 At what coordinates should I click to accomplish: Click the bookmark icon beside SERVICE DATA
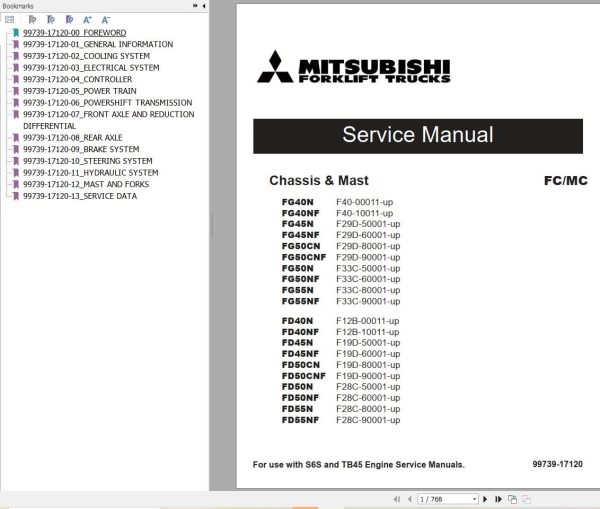pyautogui.click(x=16, y=196)
